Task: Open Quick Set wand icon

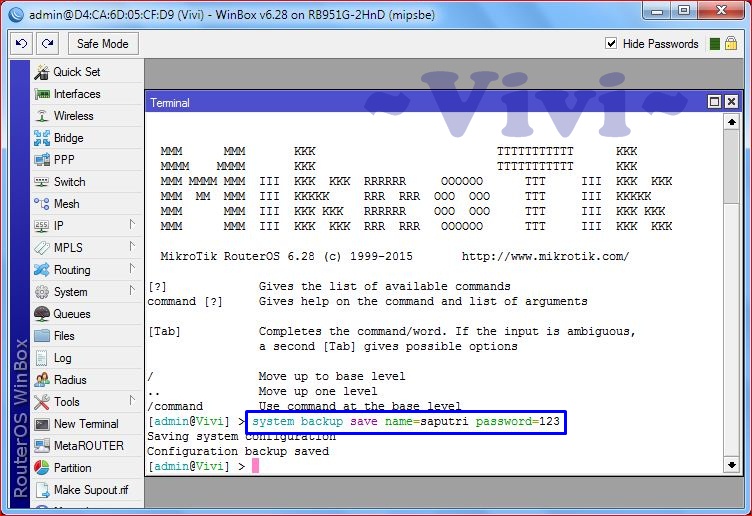Action: click(42, 72)
